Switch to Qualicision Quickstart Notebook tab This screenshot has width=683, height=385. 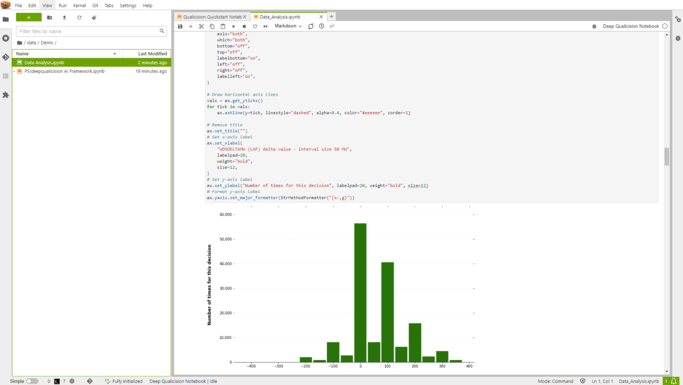coord(212,17)
